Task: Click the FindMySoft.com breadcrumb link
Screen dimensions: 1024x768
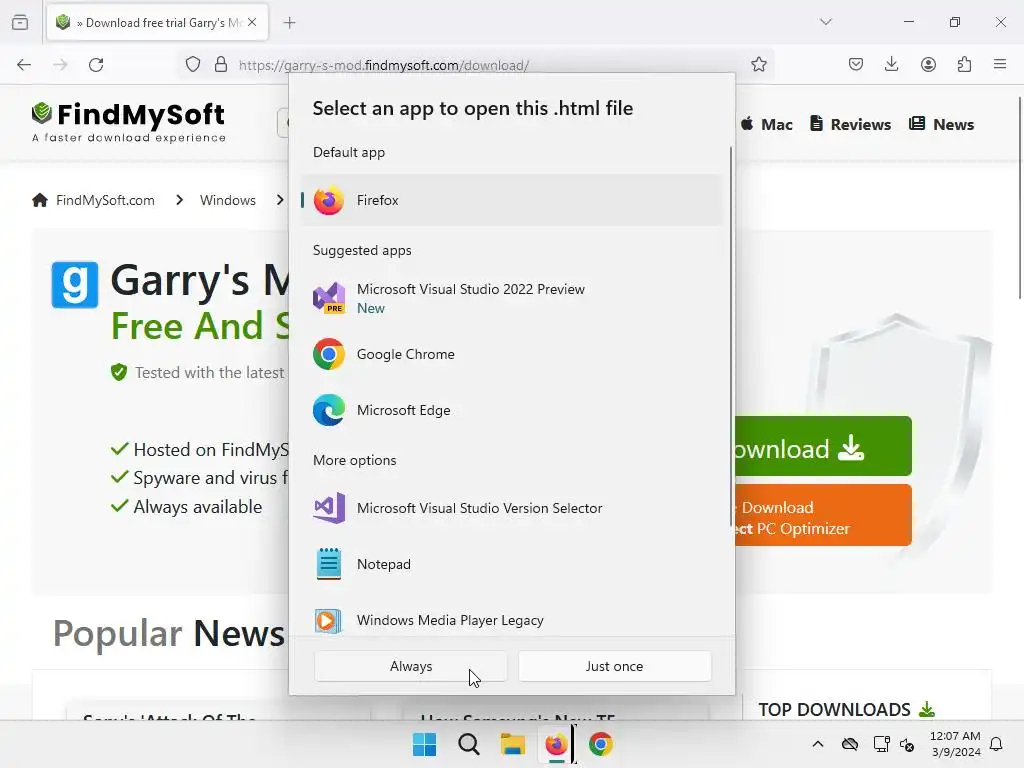Action: [105, 200]
